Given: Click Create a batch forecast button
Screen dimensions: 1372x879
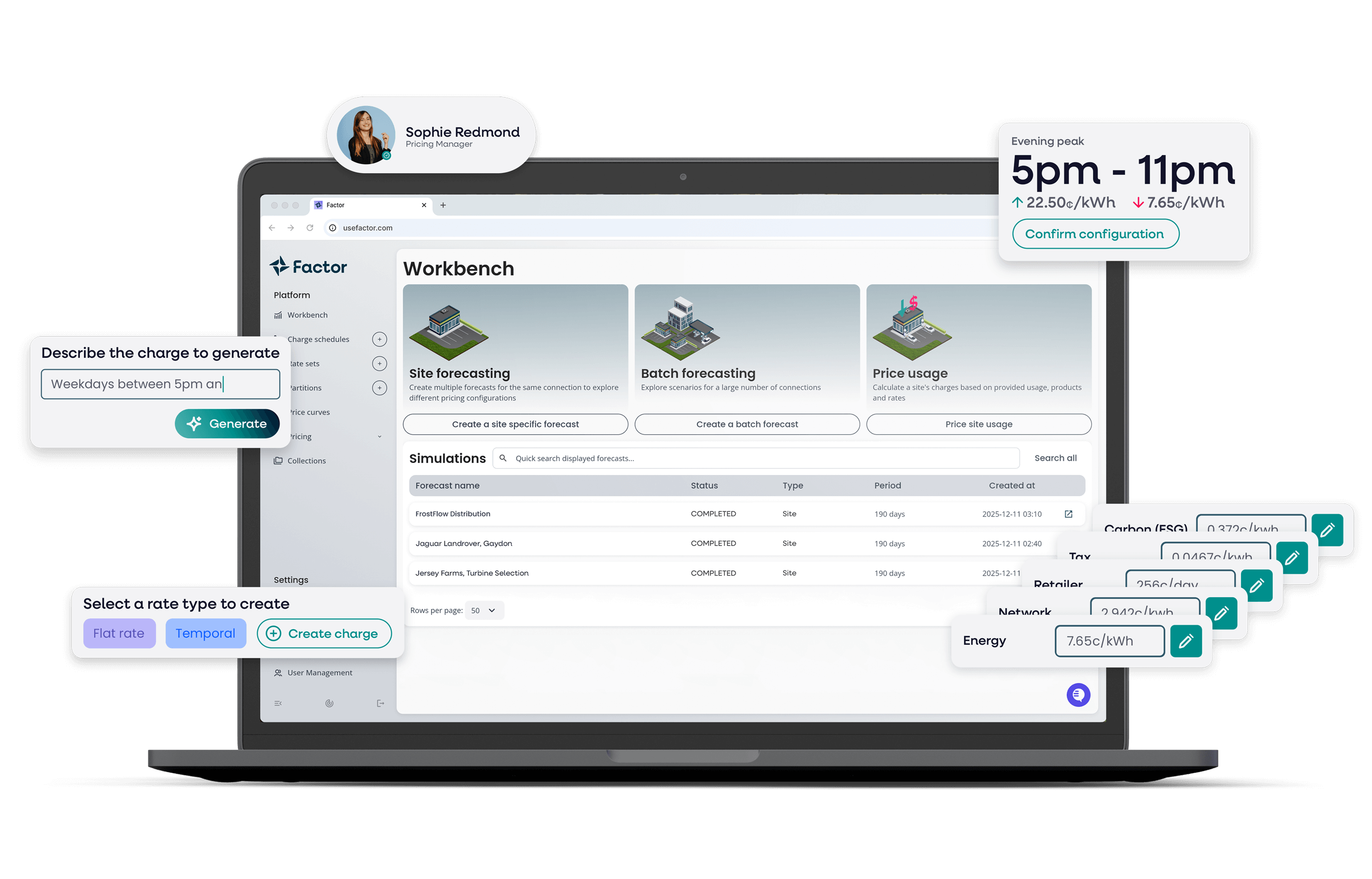Looking at the screenshot, I should tap(747, 424).
